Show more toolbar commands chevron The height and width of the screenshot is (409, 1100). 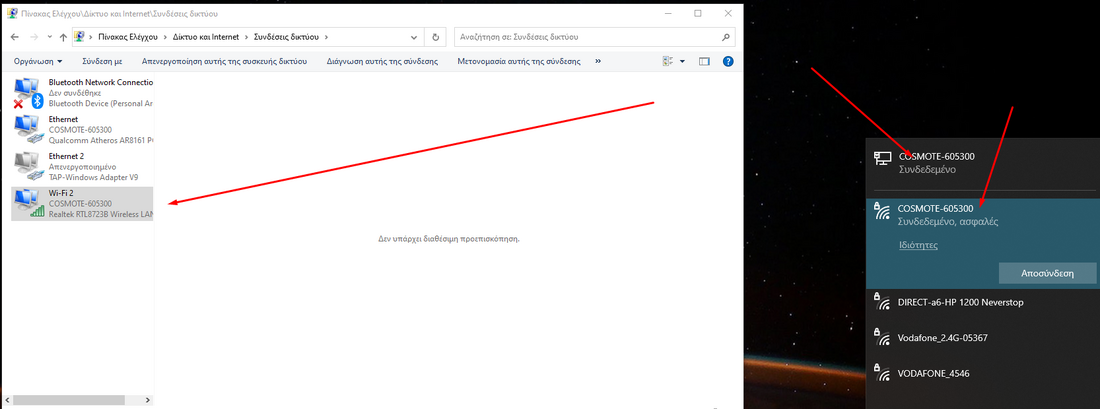[x=598, y=61]
